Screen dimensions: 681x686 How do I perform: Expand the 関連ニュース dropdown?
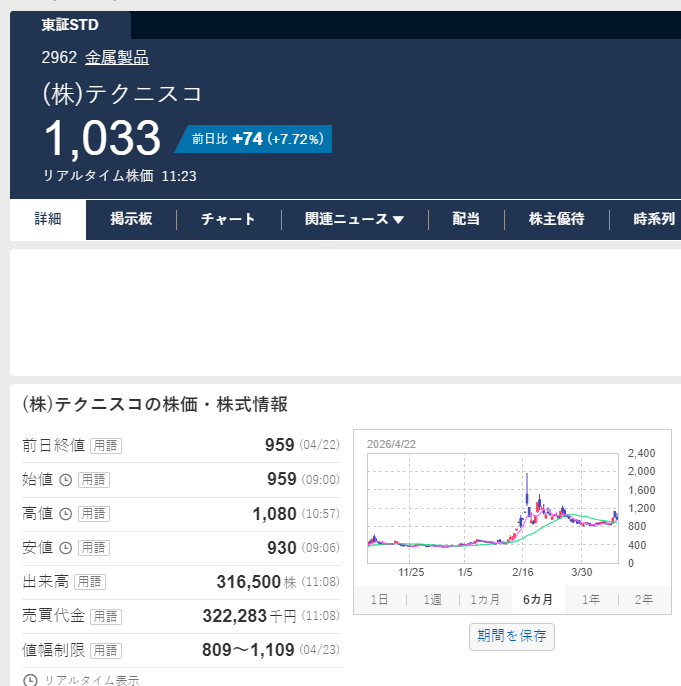pos(355,219)
